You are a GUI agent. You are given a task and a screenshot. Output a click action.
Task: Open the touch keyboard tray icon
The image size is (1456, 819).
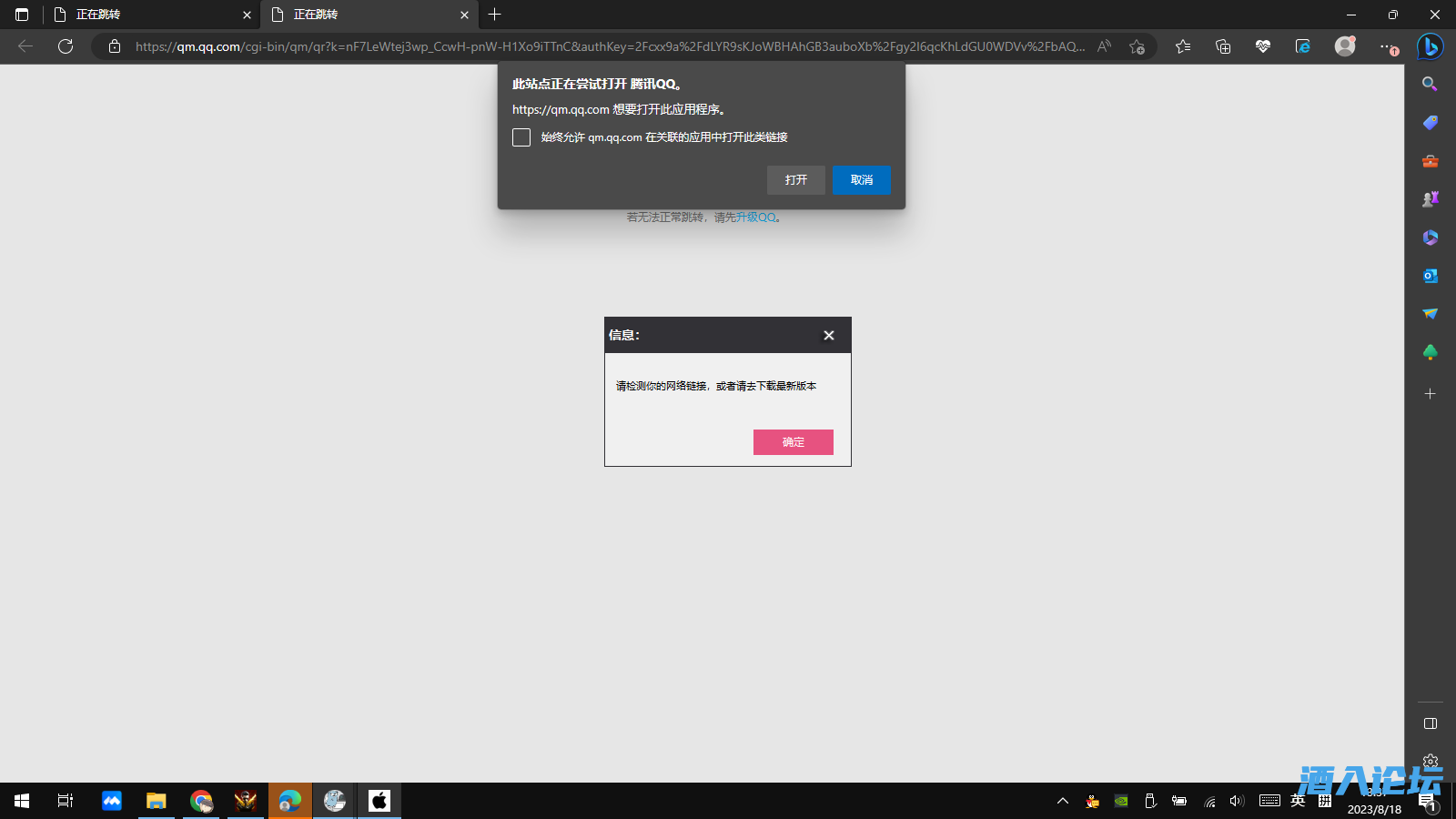(x=1269, y=801)
